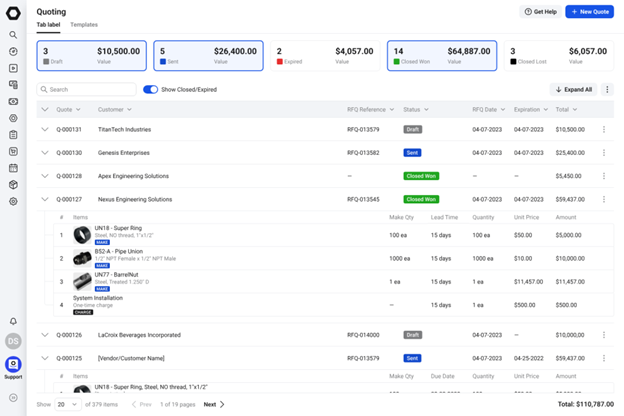Click the New Quote button
The image size is (624, 416).
point(589,12)
